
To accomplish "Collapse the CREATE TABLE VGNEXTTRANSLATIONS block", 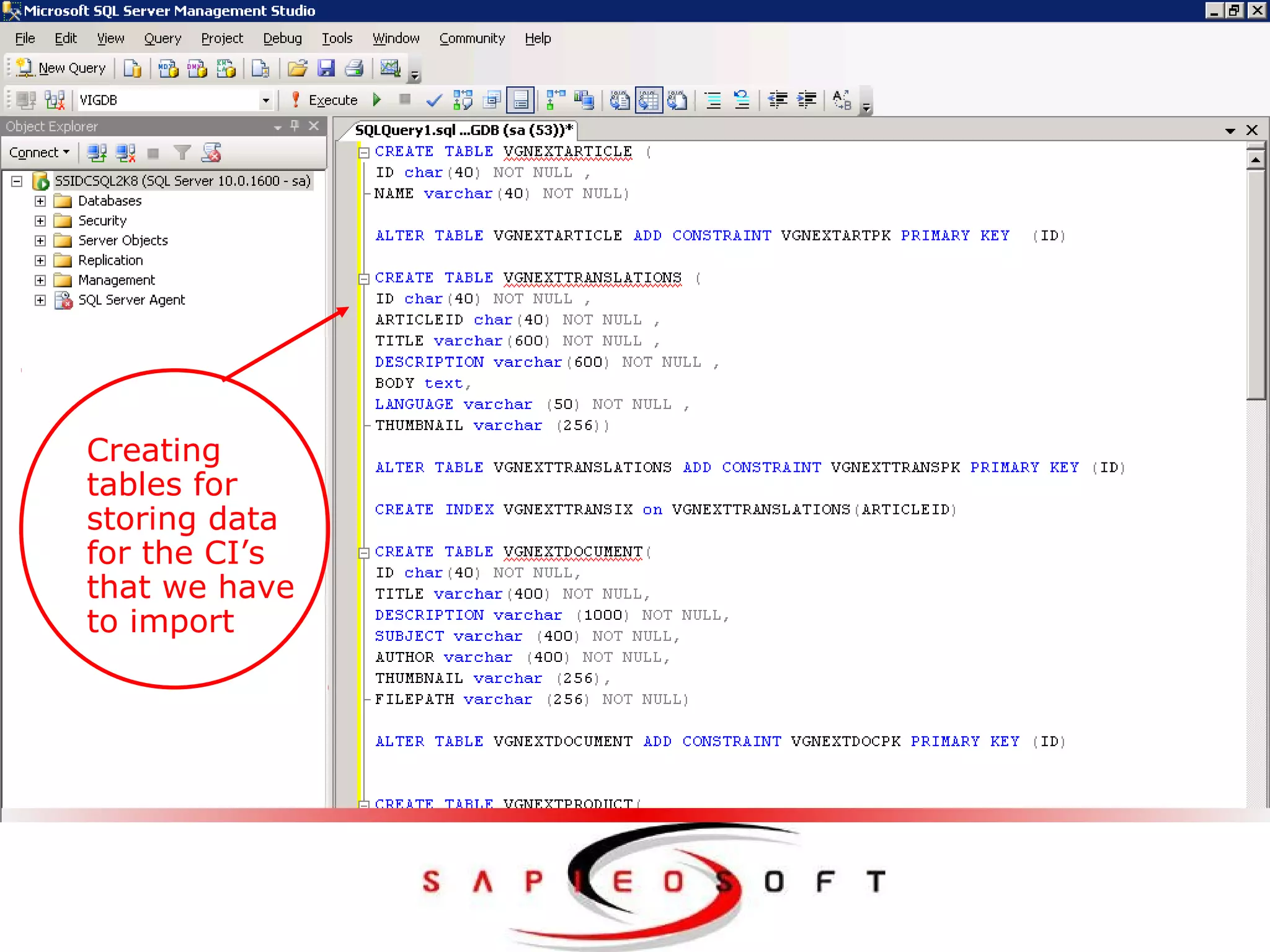I will pos(364,278).
